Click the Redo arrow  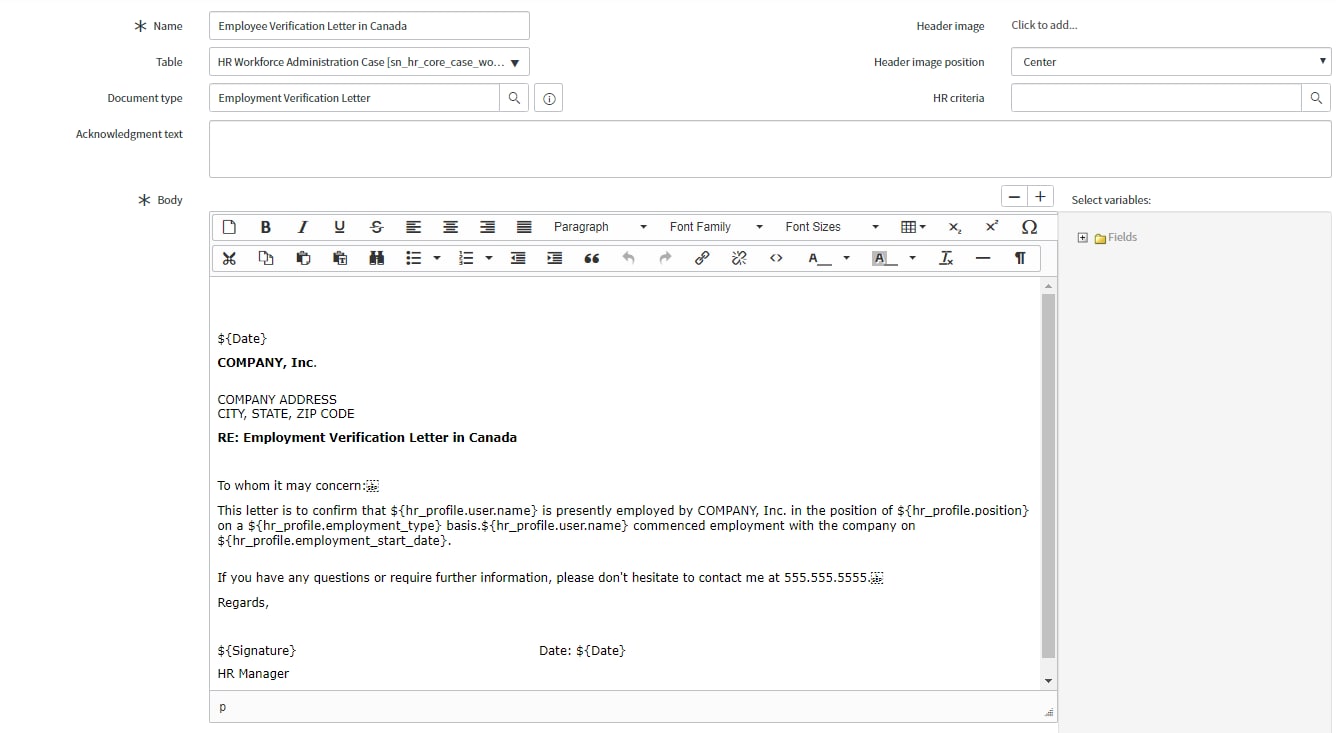665,258
